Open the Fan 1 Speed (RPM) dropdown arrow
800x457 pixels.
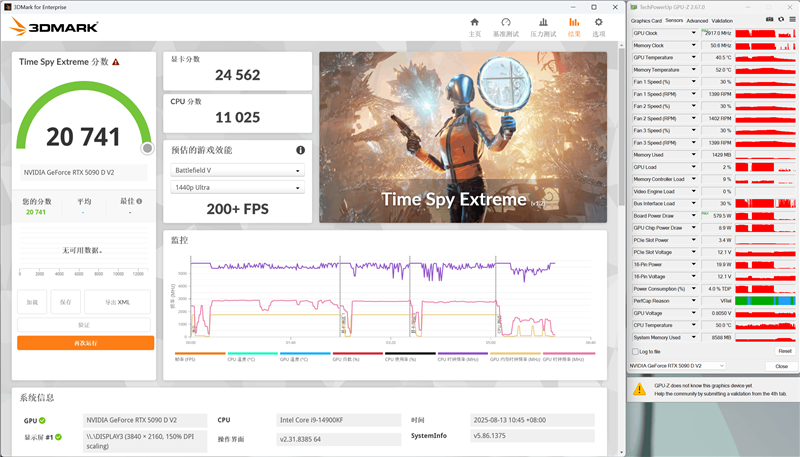point(693,94)
